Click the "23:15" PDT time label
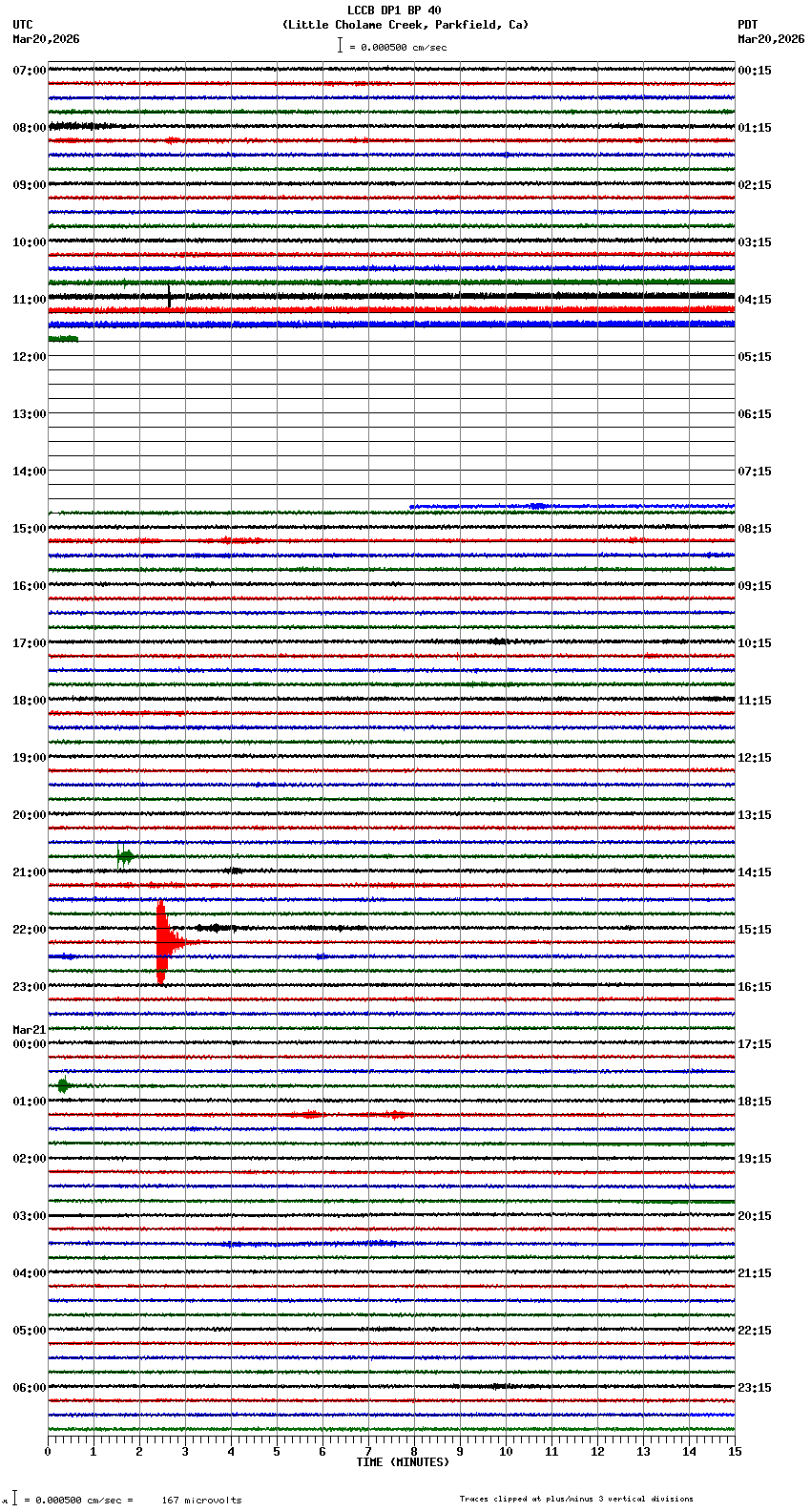This screenshot has width=811, height=1512. [755, 1388]
